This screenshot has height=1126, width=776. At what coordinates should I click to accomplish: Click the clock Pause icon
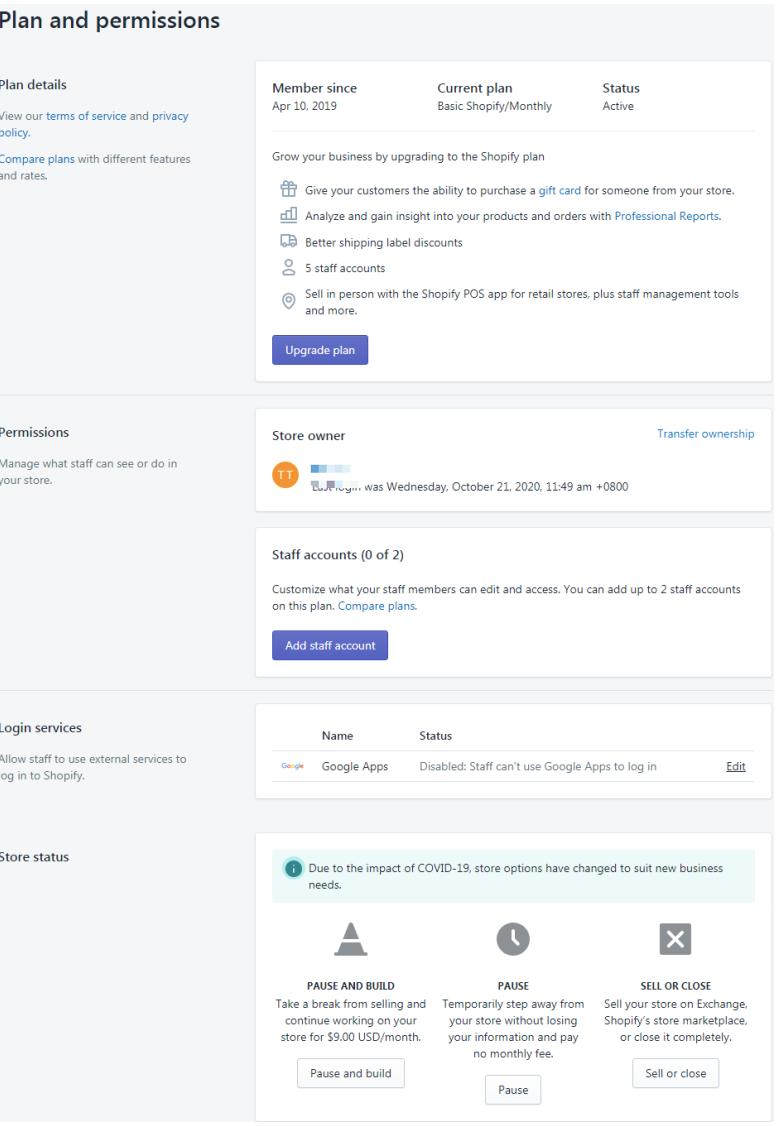point(513,939)
